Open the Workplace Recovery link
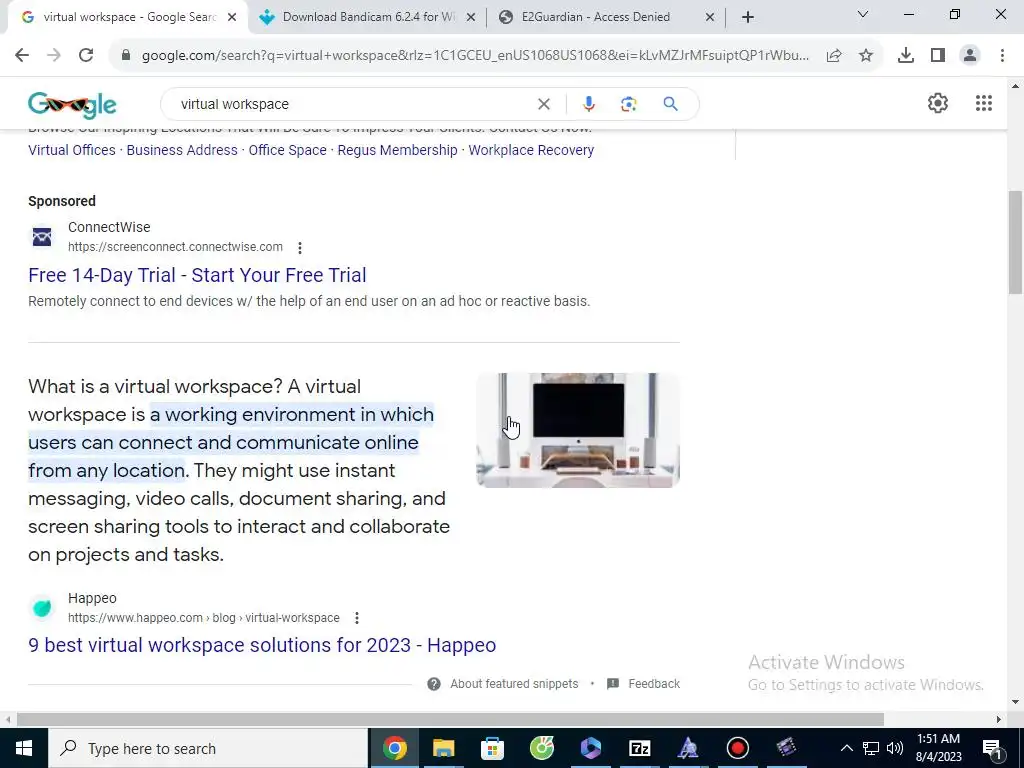Image resolution: width=1024 pixels, height=768 pixels. click(x=532, y=150)
